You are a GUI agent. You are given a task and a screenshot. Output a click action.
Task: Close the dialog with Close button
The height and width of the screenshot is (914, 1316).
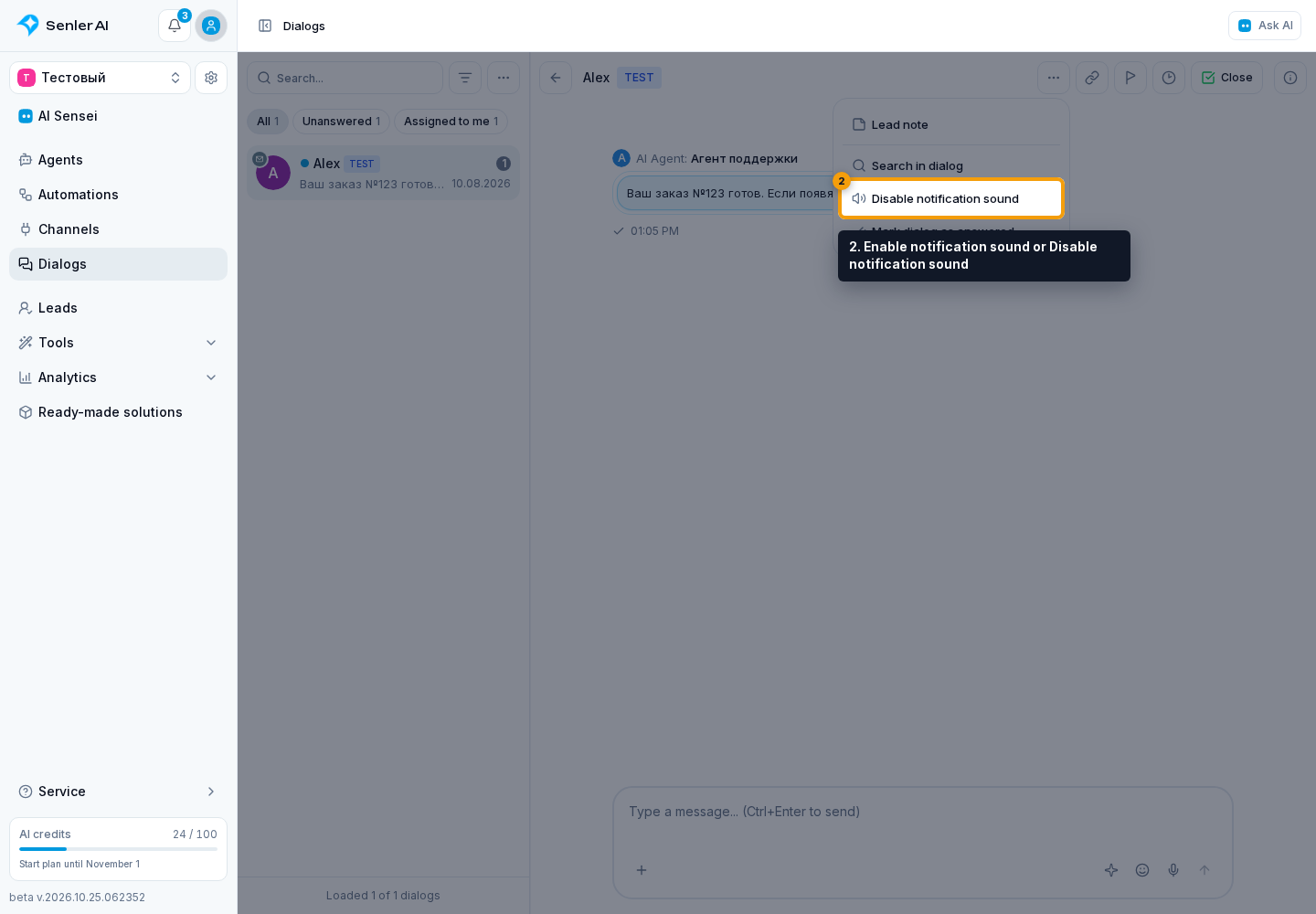point(1227,78)
